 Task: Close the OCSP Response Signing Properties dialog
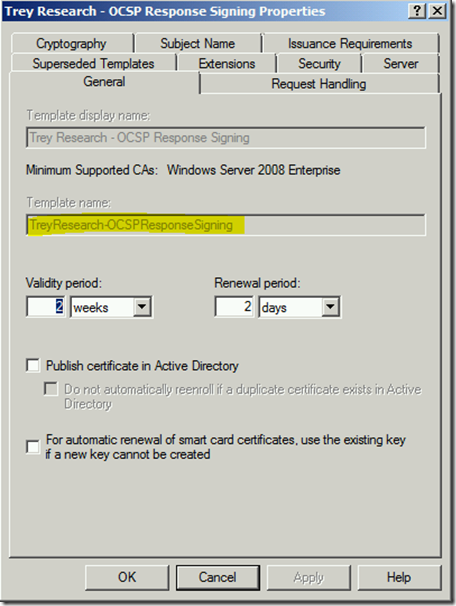point(437,11)
